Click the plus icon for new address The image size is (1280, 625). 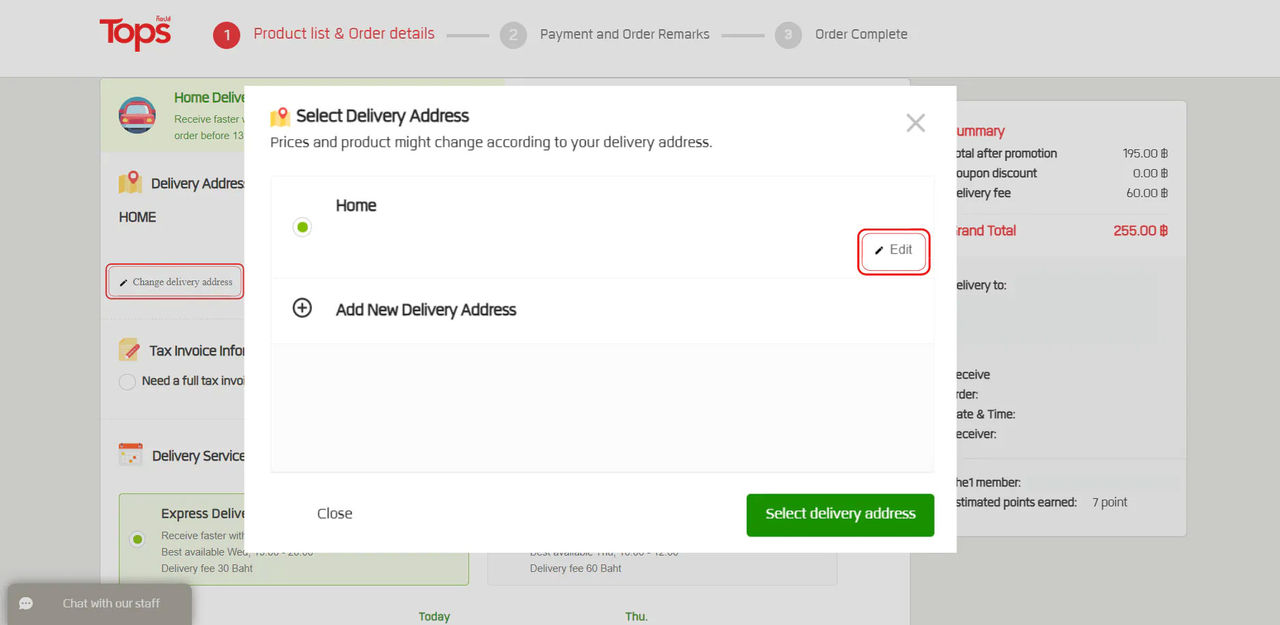click(x=302, y=308)
